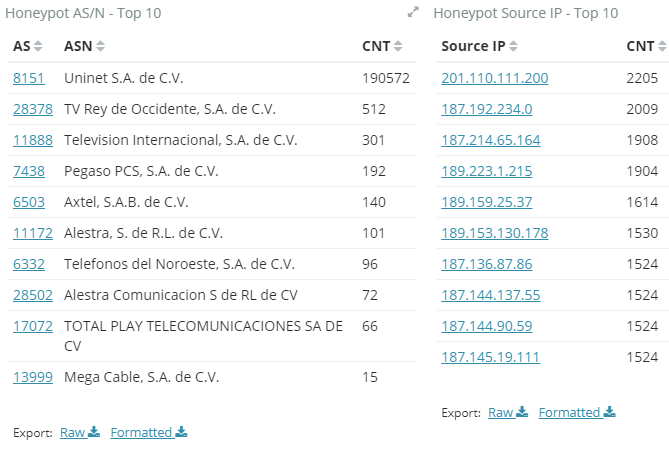Select Alestra, S. de R.L. cell
This screenshot has width=669, height=452.
click(143, 233)
